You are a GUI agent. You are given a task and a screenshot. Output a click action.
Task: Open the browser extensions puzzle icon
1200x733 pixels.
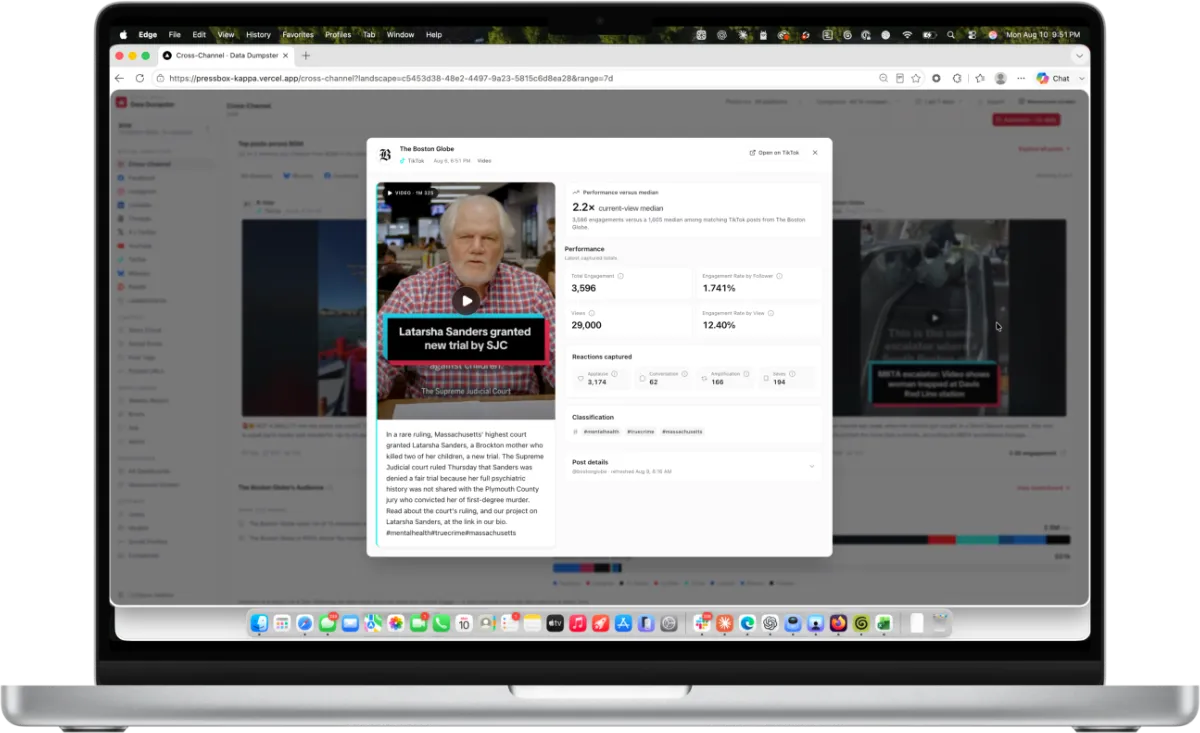[x=957, y=78]
